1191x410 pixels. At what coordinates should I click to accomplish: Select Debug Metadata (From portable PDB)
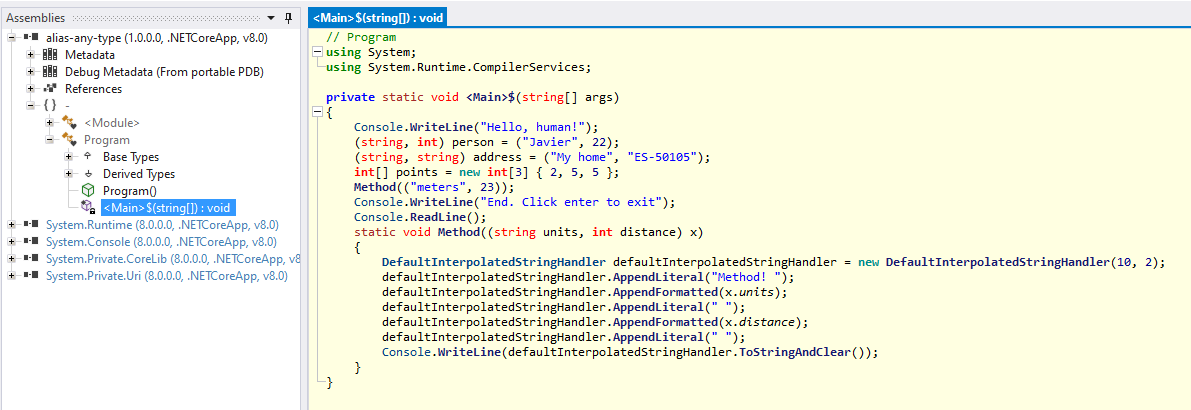(164, 72)
